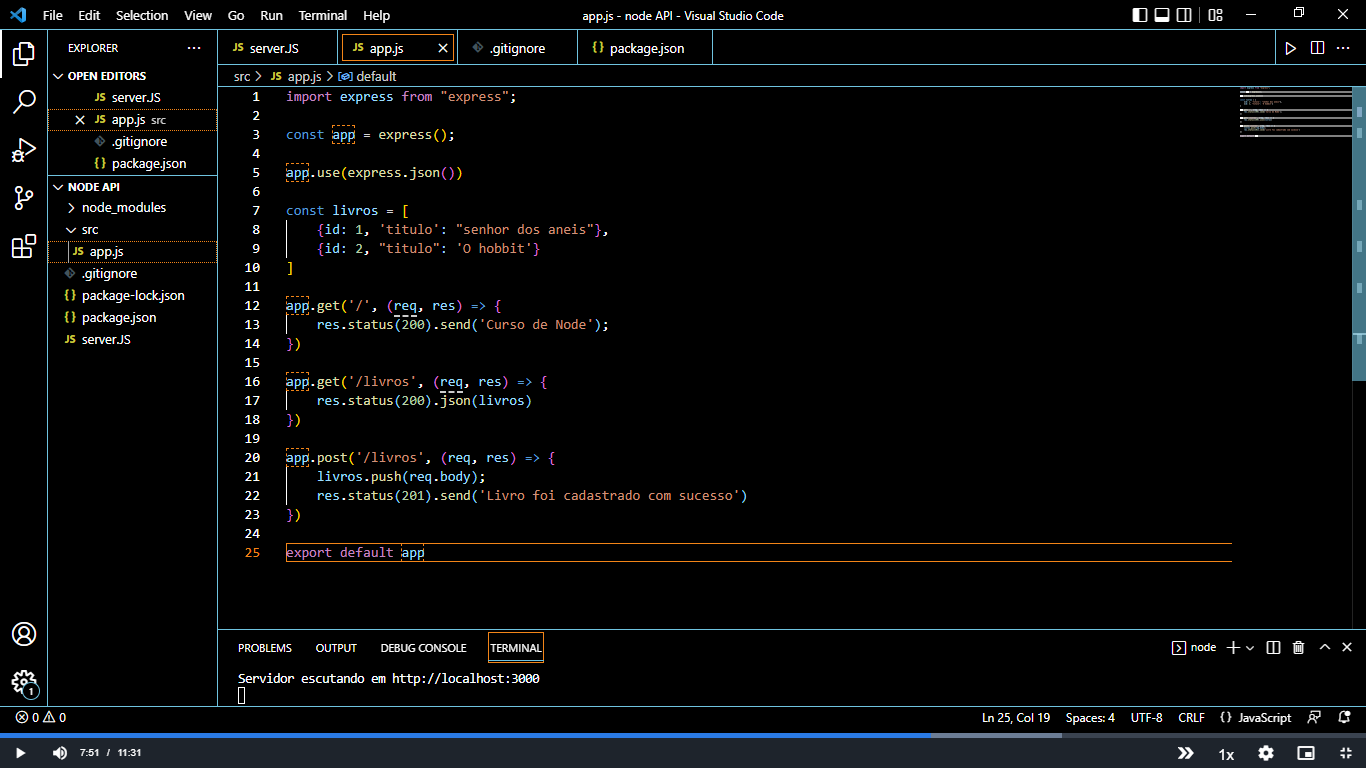Play the video with play button
1366x768 pixels.
click(20, 753)
